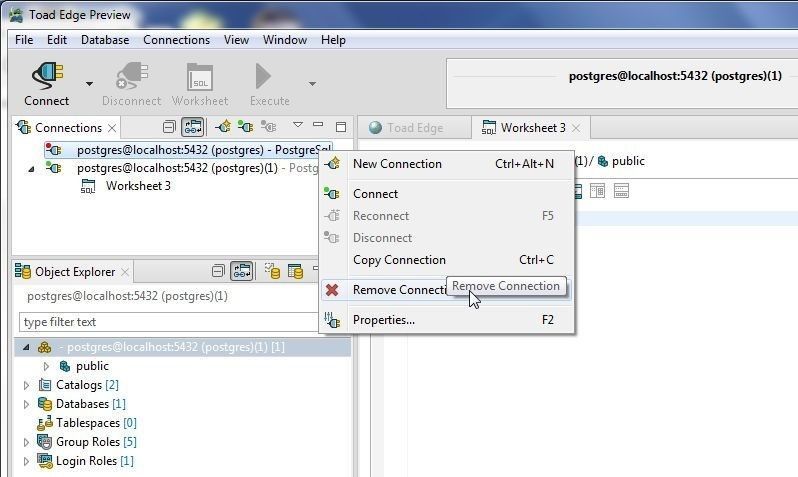Expand the Group Roles [5] node
This screenshot has height=477, width=798.
(26, 442)
